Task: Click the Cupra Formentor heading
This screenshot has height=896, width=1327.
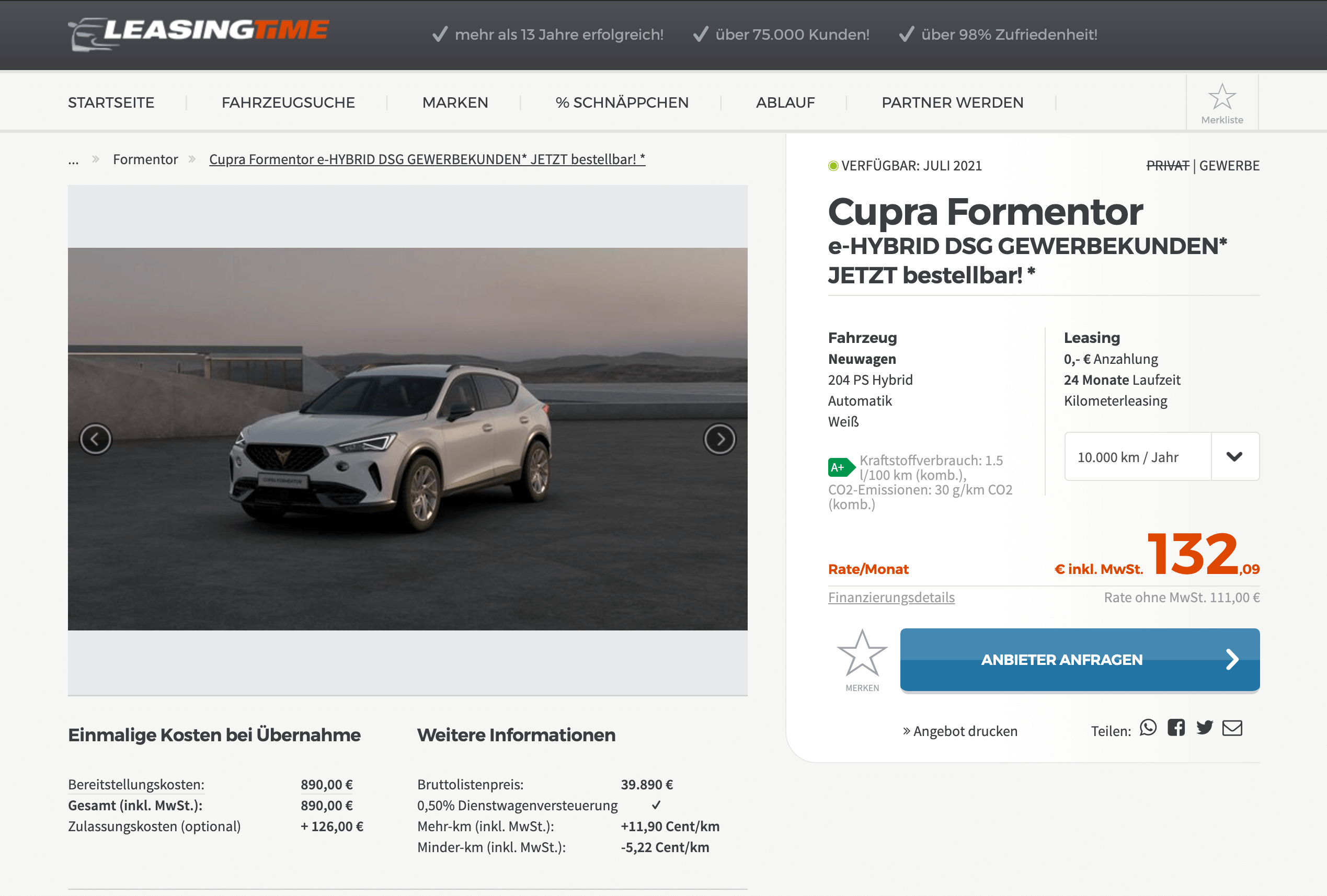Action: 985,211
